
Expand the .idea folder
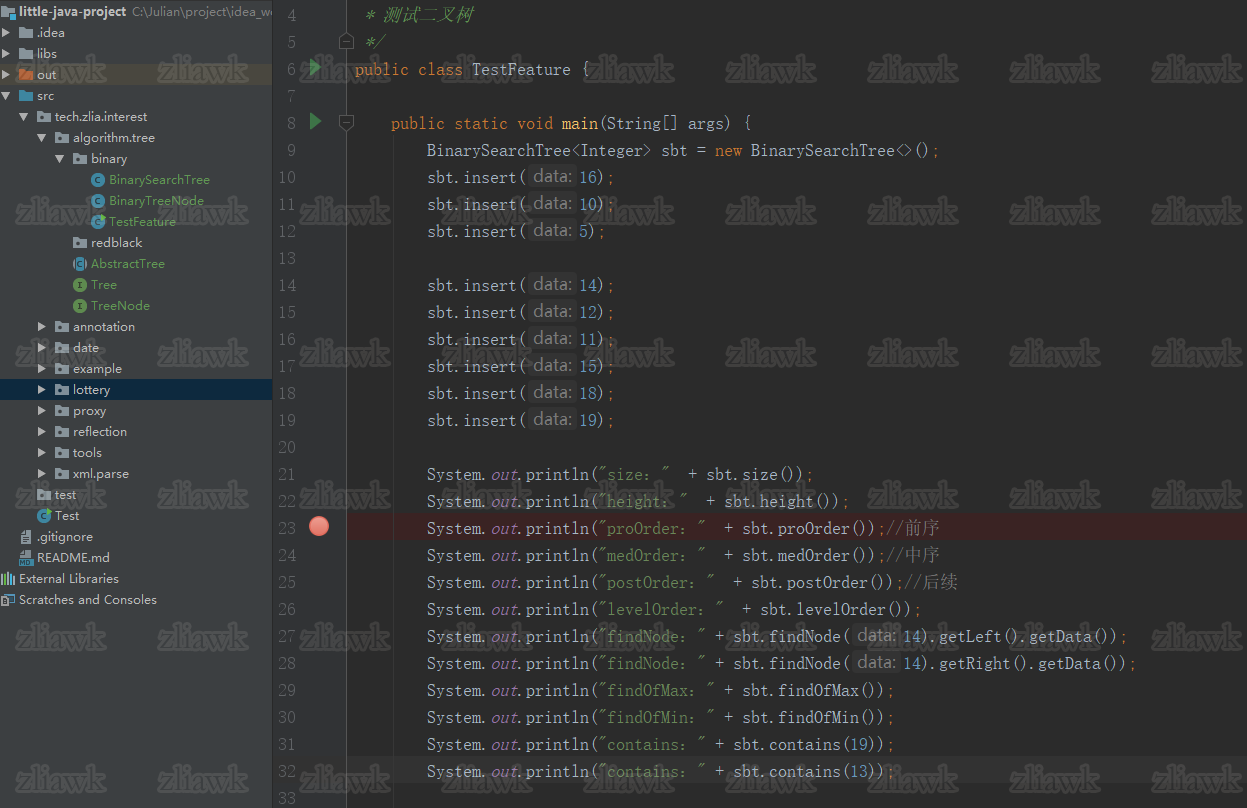pyautogui.click(x=7, y=33)
